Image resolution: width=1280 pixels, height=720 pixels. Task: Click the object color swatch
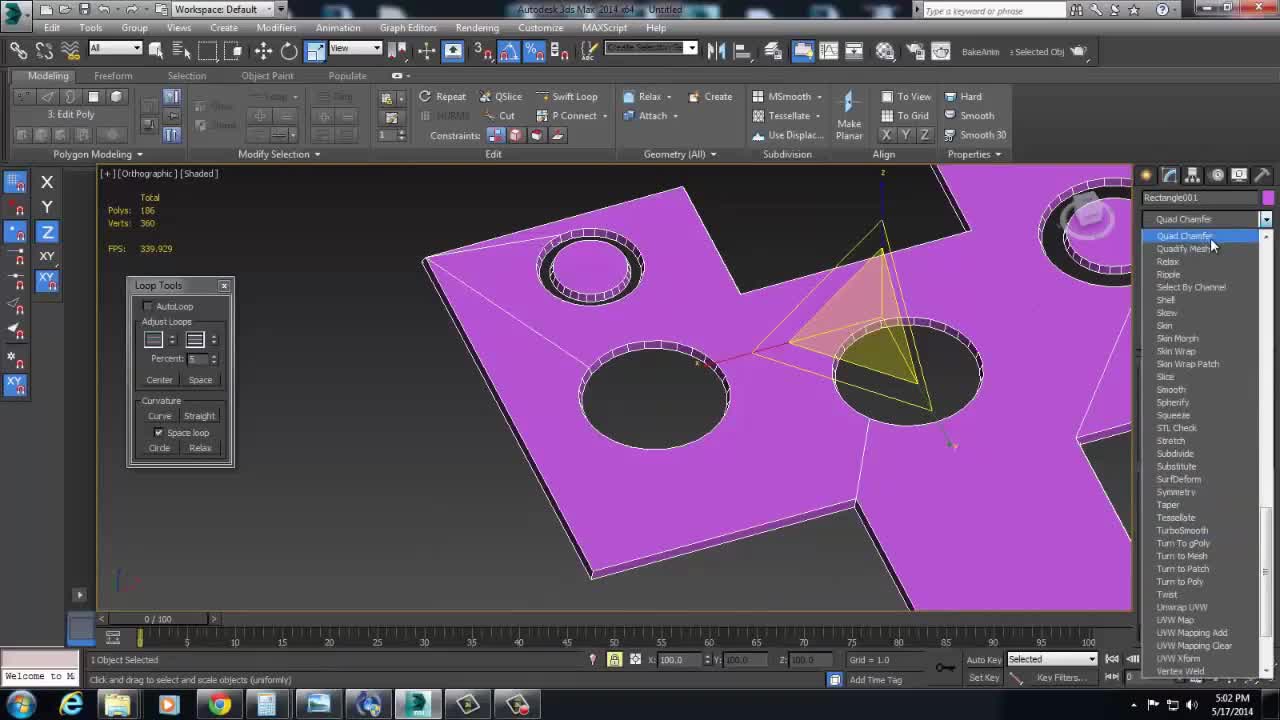[1268, 198]
